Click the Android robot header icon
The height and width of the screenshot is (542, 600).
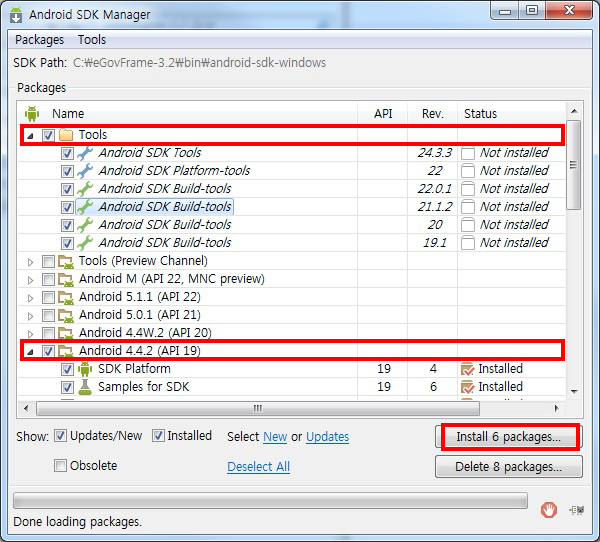[x=31, y=114]
